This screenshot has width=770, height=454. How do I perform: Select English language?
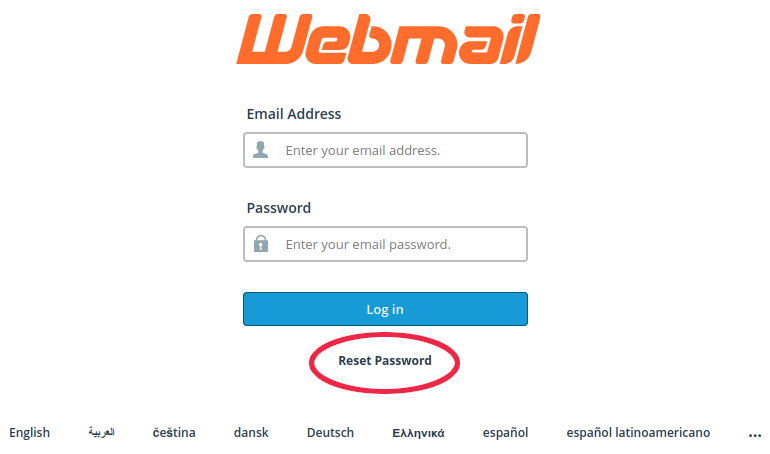[x=29, y=432]
